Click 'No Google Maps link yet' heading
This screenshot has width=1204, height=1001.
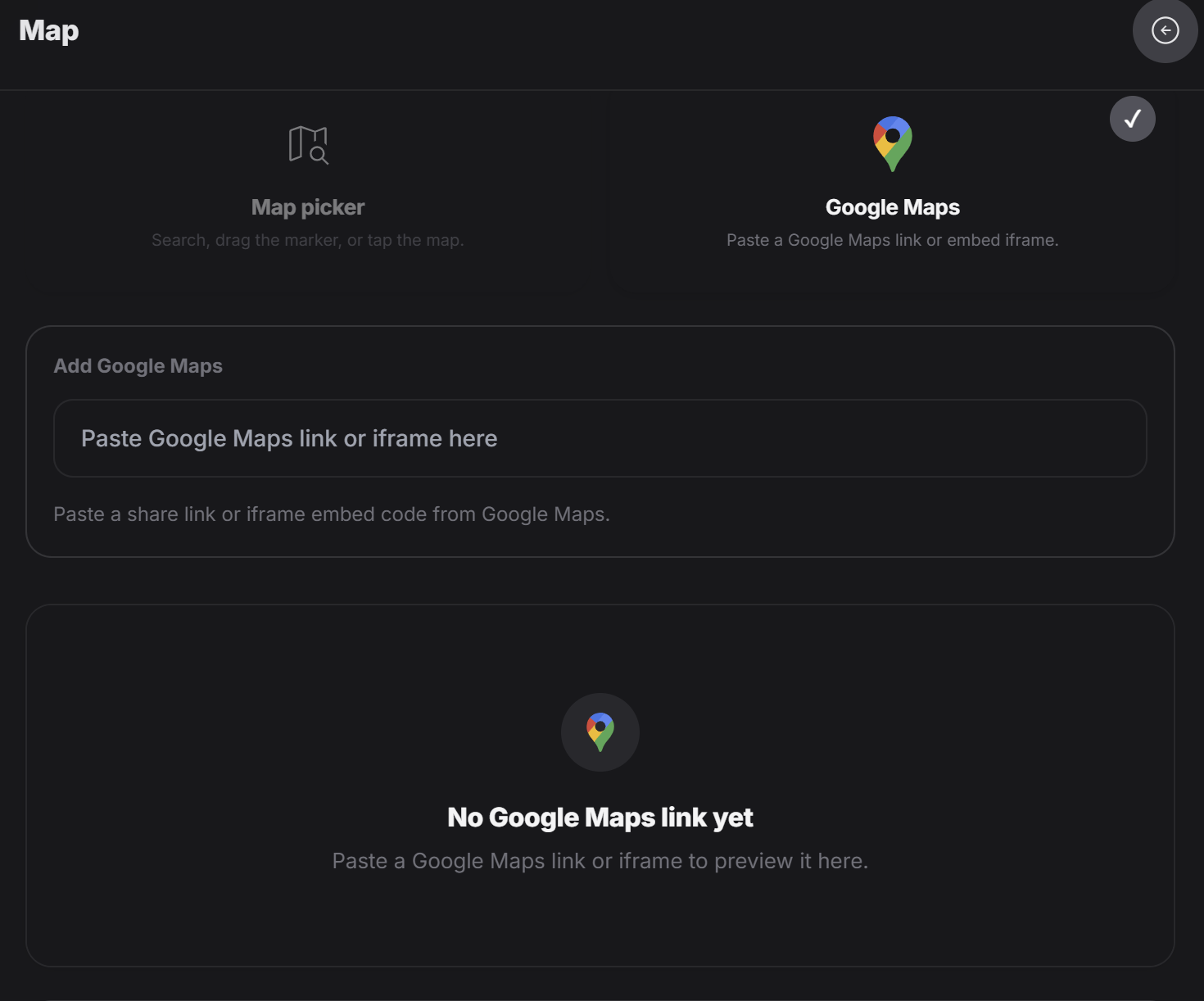tap(600, 817)
